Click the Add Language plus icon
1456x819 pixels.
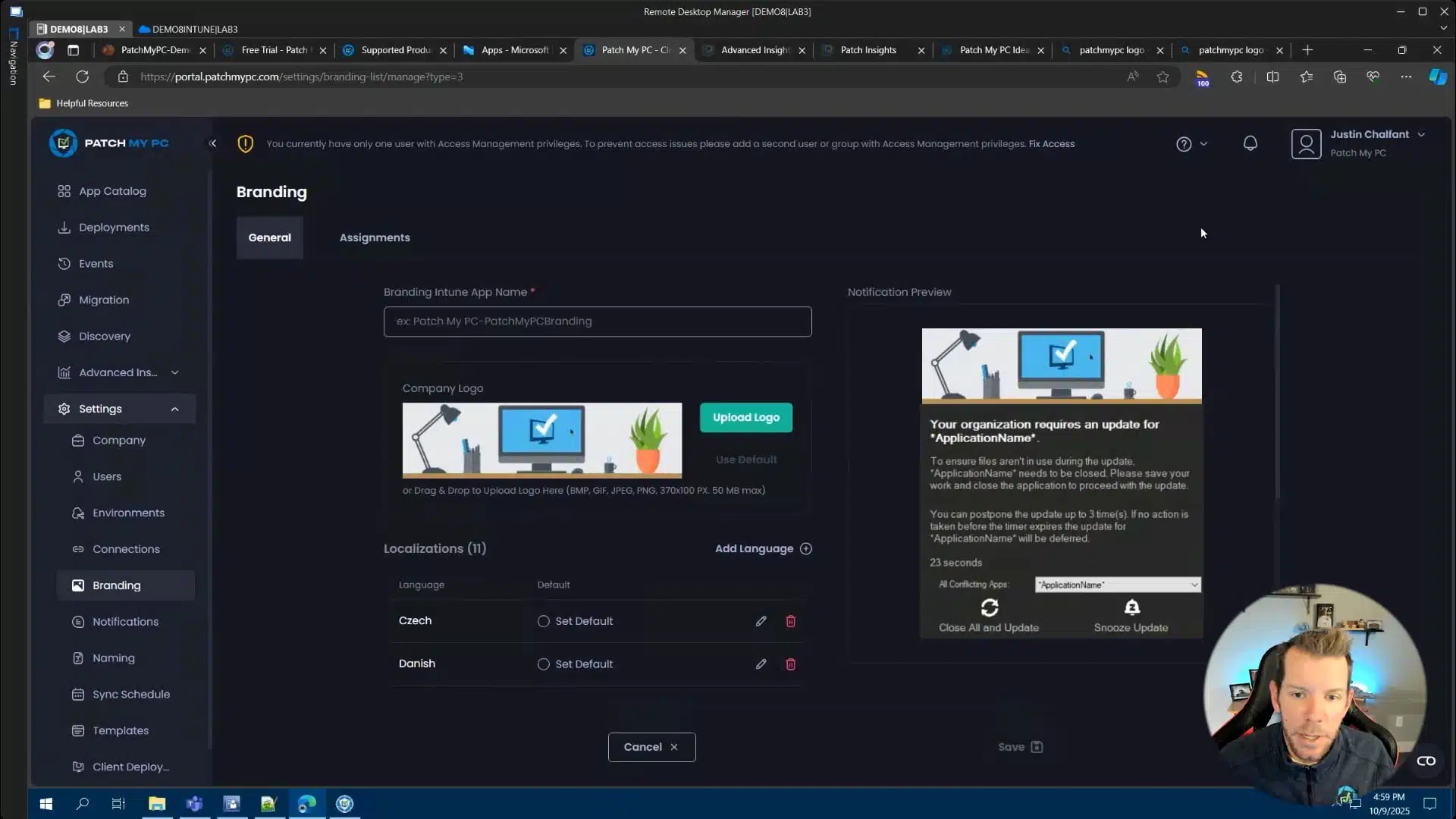pos(805,548)
